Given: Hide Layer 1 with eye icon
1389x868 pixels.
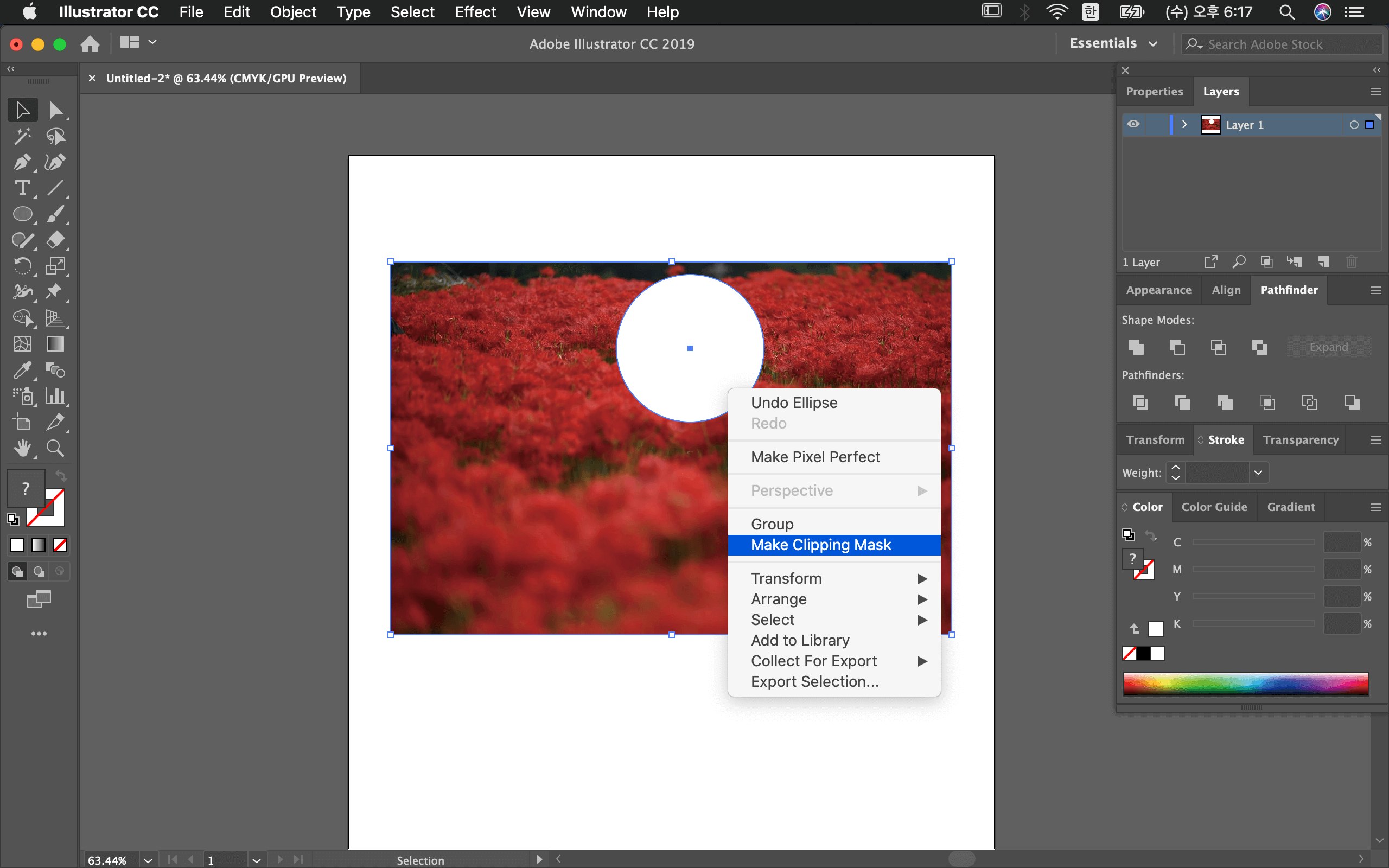Looking at the screenshot, I should (1133, 125).
